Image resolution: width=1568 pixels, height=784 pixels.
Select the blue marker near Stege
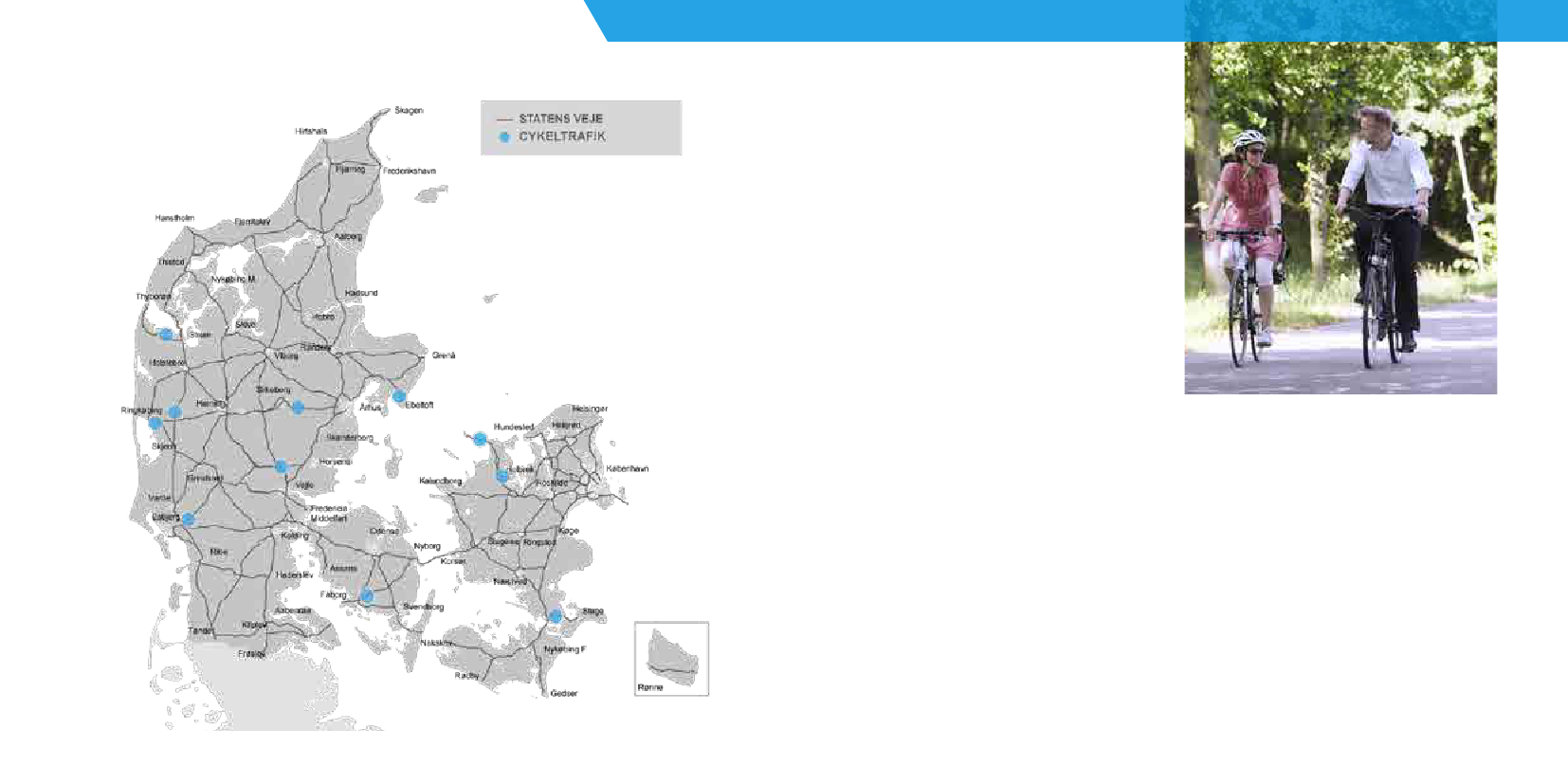click(x=556, y=616)
